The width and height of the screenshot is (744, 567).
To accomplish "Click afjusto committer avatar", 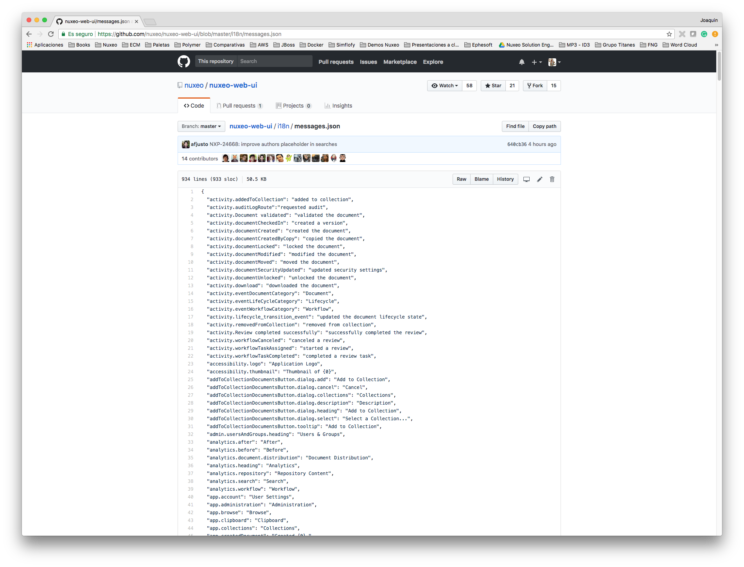I will coord(186,144).
